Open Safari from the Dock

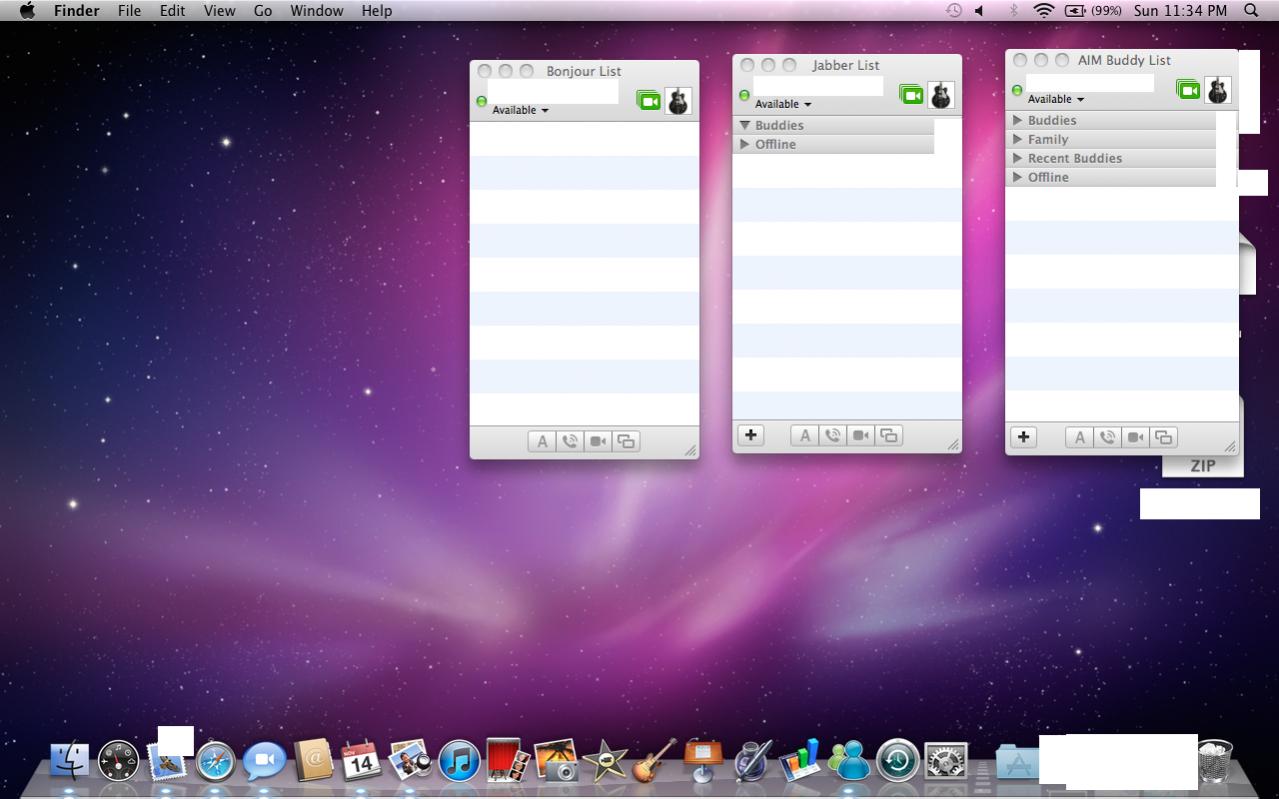point(215,762)
